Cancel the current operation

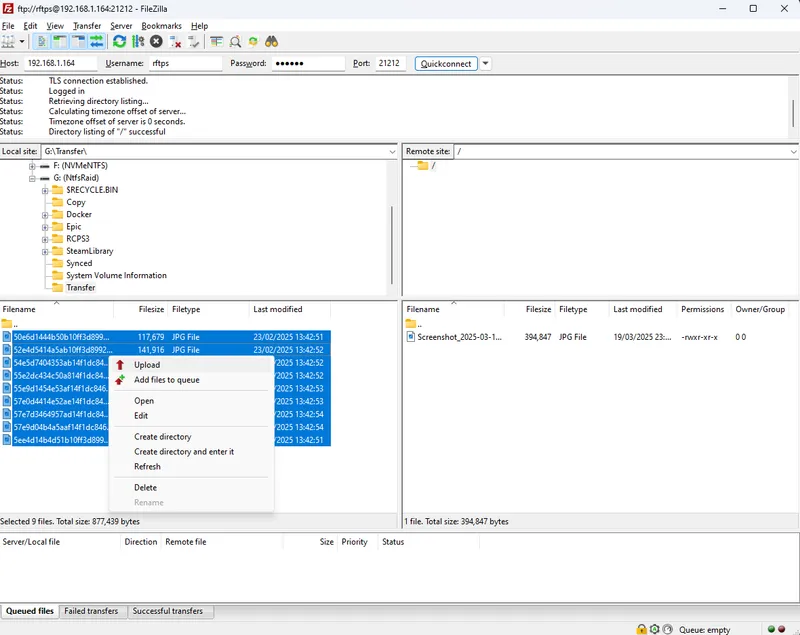click(x=154, y=42)
